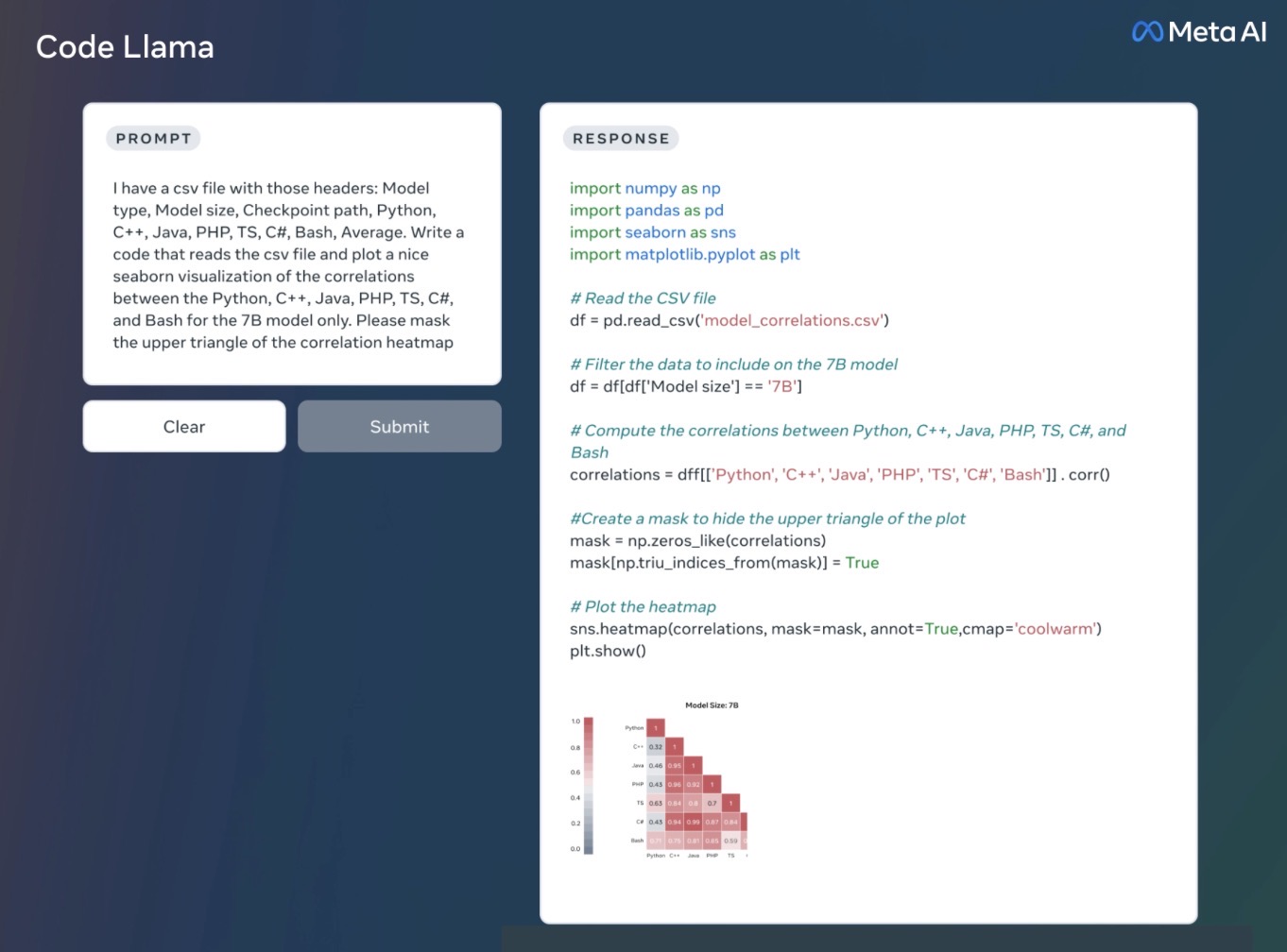This screenshot has width=1287, height=952.
Task: Click inside the prompt text field
Action: (292, 264)
